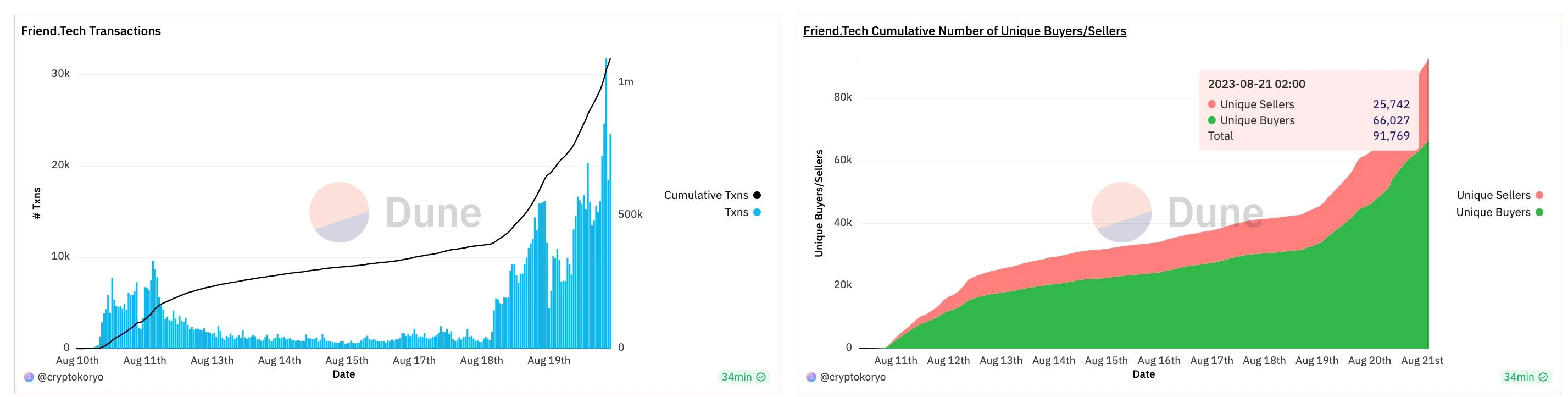Screen dimensions: 1568x397
Task: Toggle the Cumulative Txns series in the legend
Action: (706, 195)
